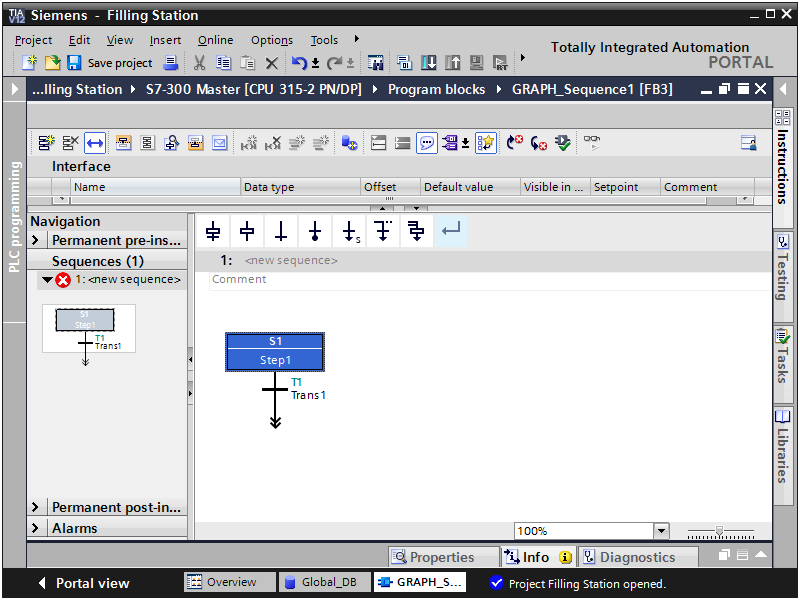
Task: Open the Online menu
Action: click(215, 40)
